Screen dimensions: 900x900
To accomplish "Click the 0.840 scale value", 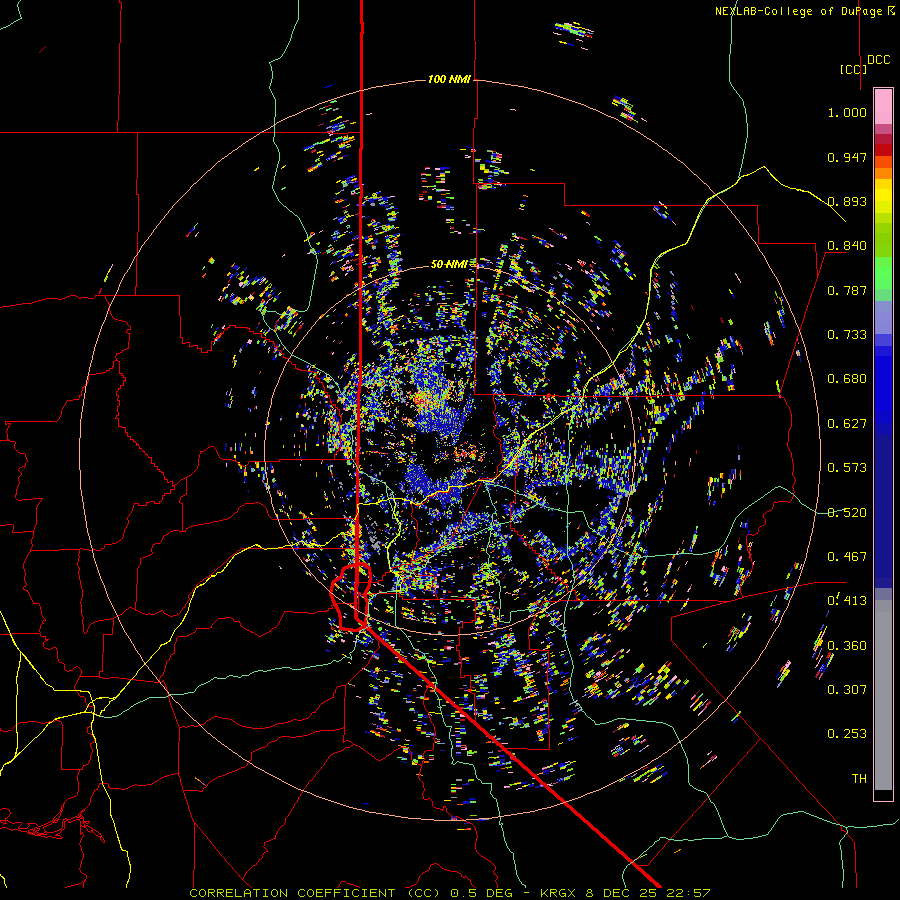I will click(847, 246).
